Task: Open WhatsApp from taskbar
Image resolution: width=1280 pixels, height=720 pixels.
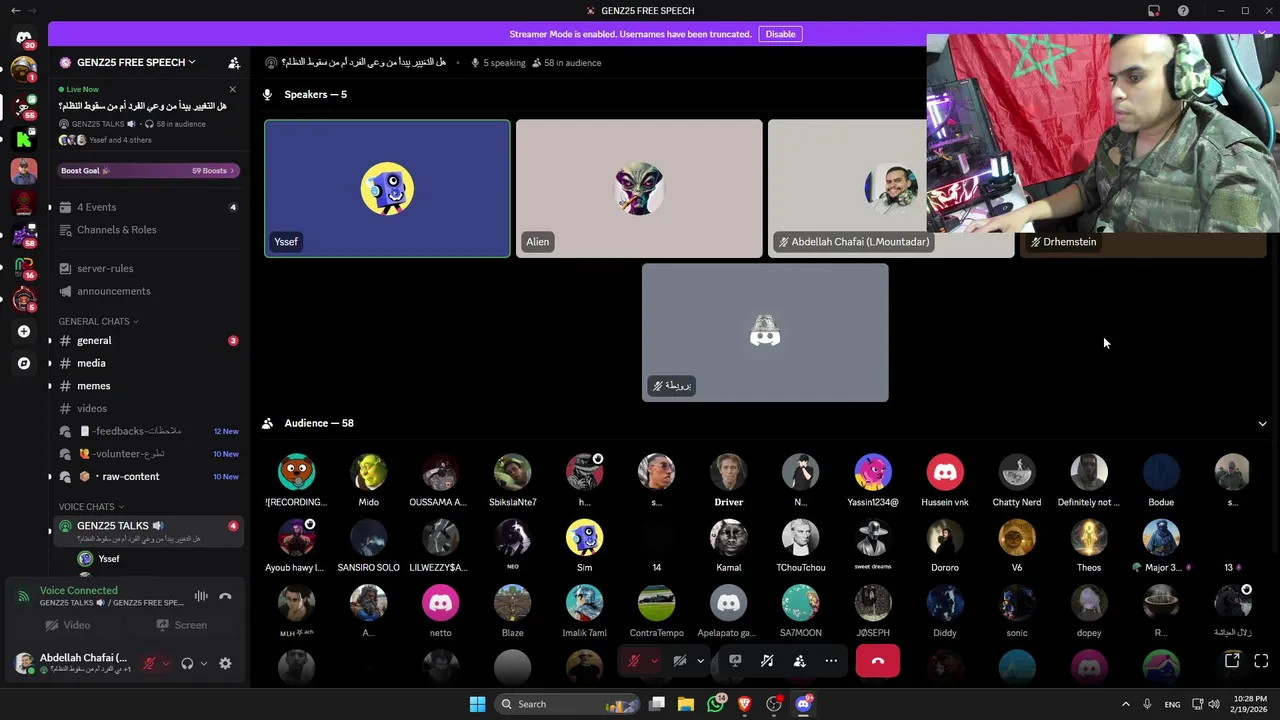Action: point(715,704)
